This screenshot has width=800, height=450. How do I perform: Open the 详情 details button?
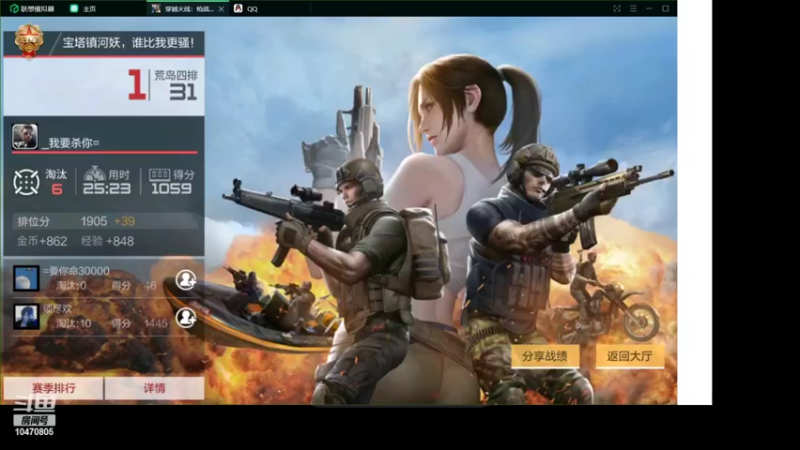pos(155,388)
